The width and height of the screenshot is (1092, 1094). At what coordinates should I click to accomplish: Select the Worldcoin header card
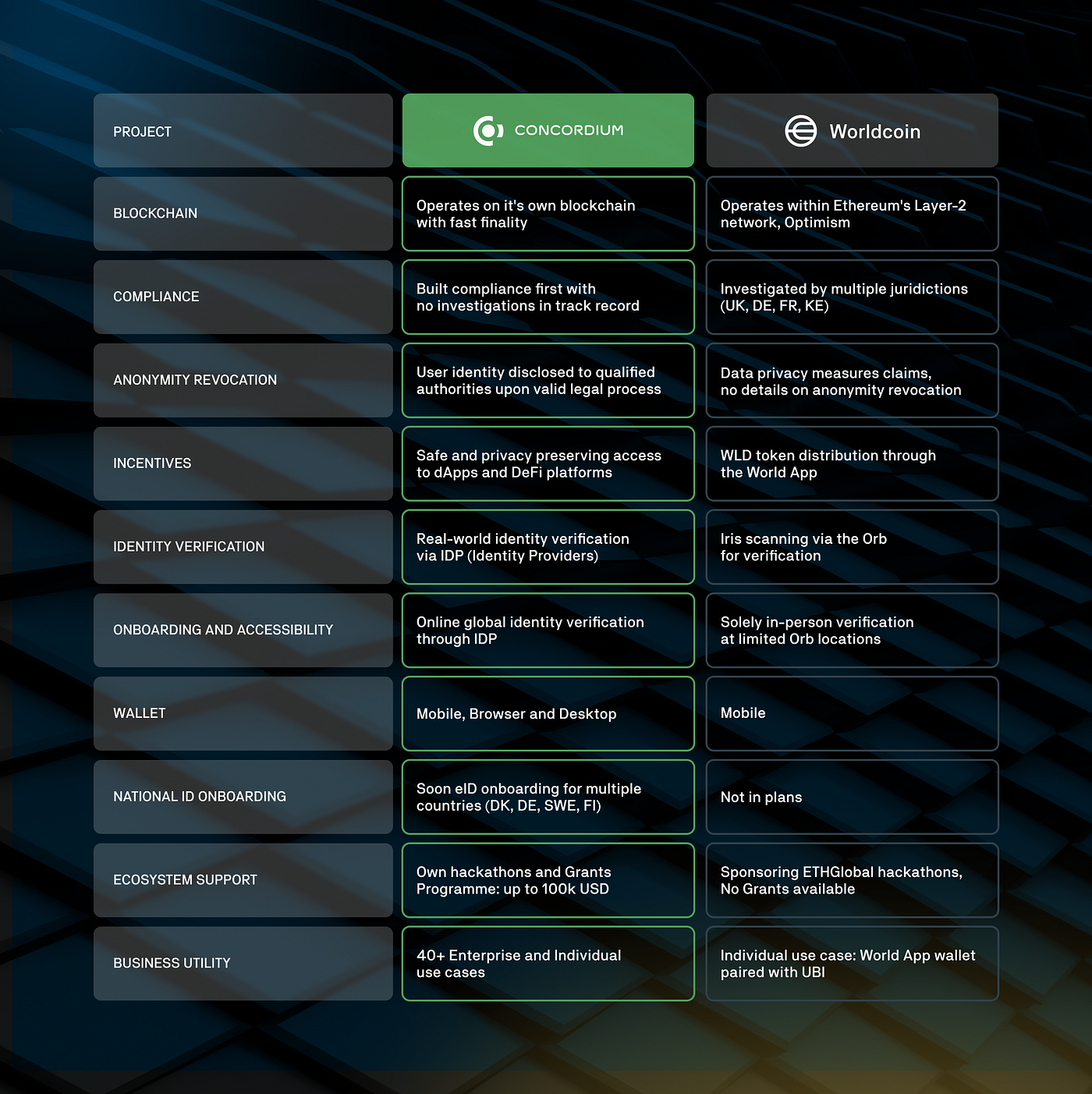[x=852, y=130]
